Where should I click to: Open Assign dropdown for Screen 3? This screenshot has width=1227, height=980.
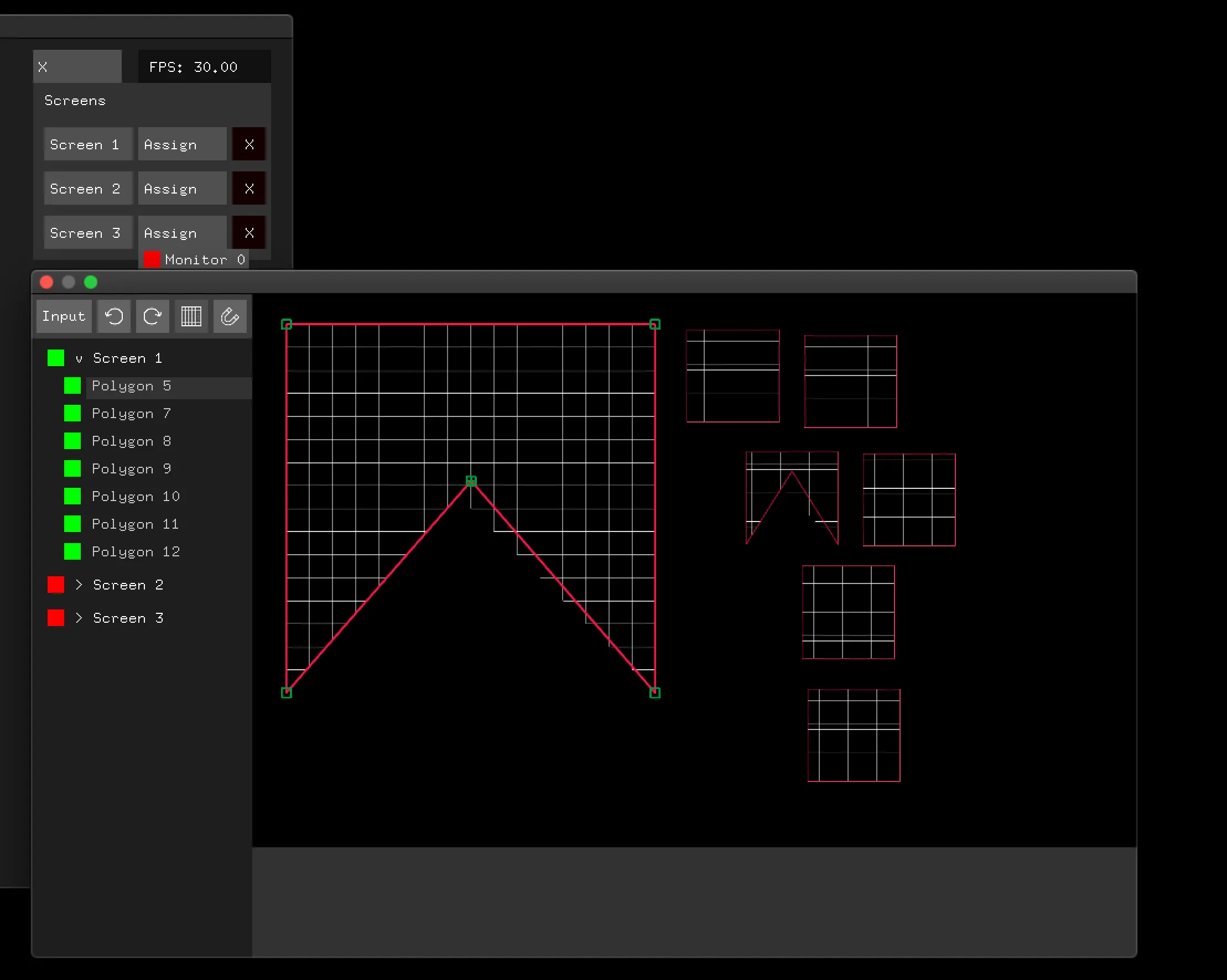(x=182, y=233)
